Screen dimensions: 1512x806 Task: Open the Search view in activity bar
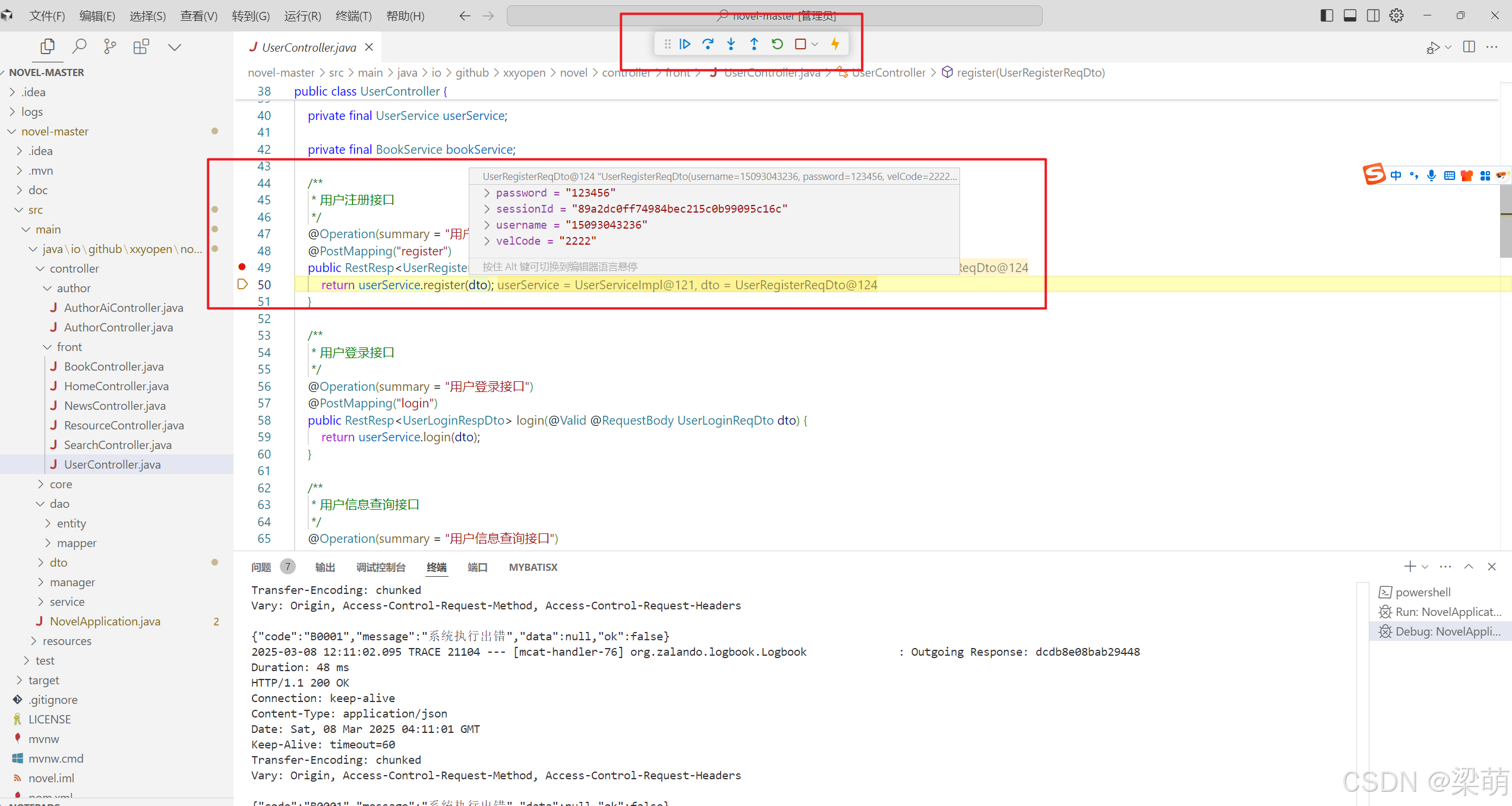pos(79,47)
